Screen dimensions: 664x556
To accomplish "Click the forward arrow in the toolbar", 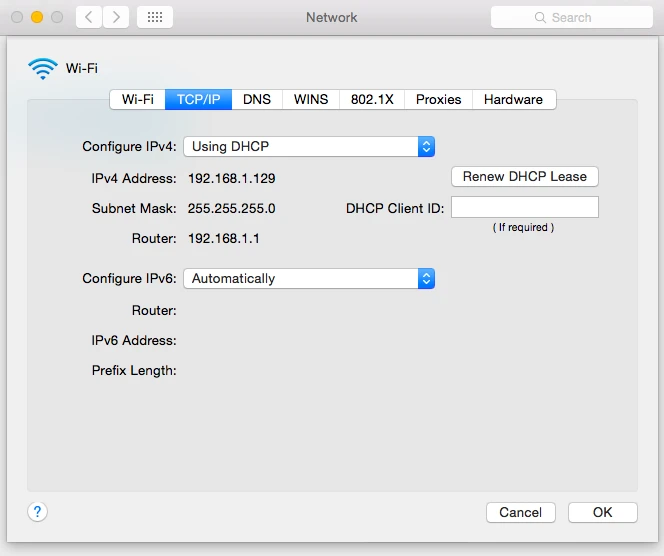I will click(x=116, y=17).
